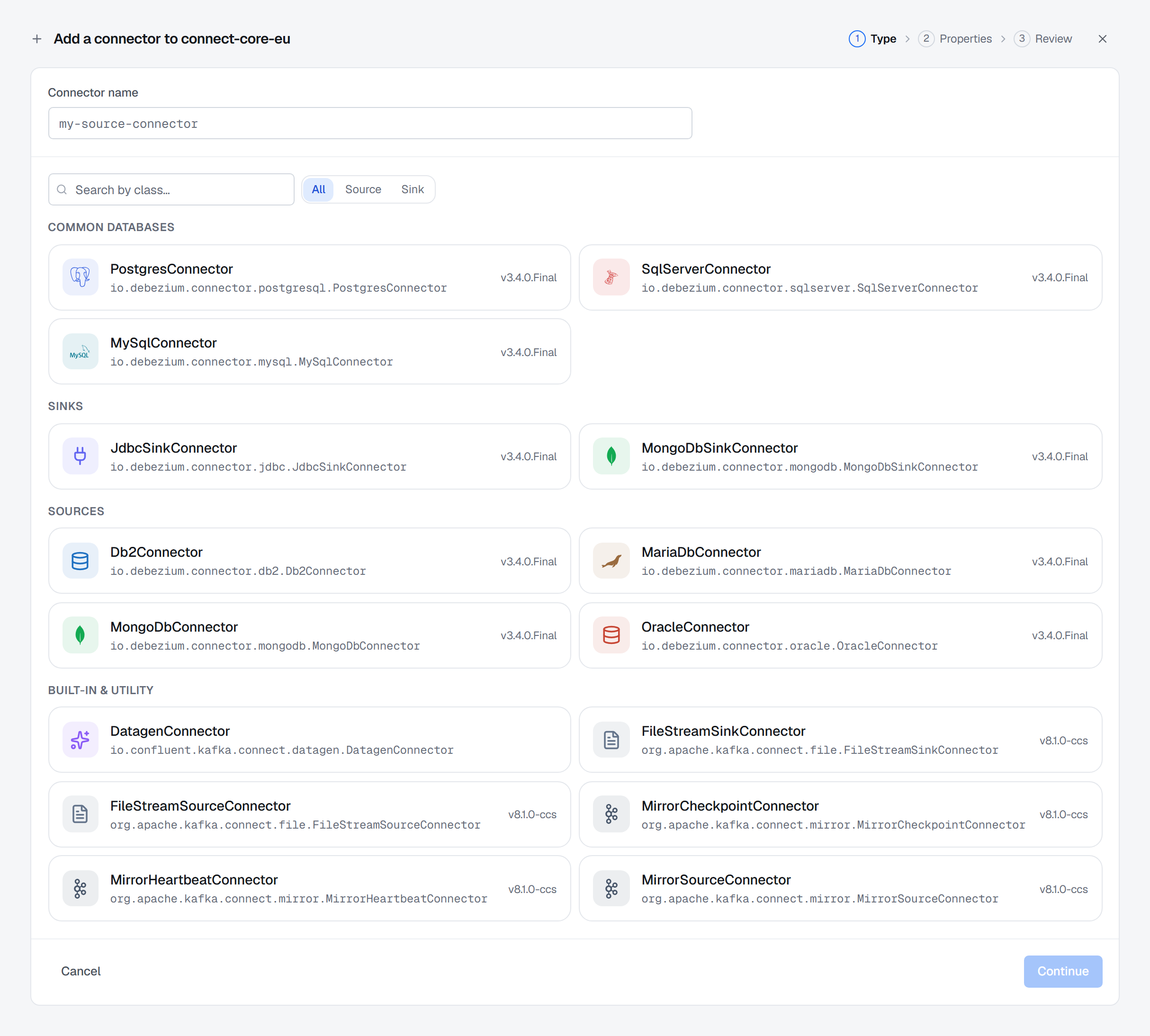
Task: Focus the Connector name input field
Action: 370,124
